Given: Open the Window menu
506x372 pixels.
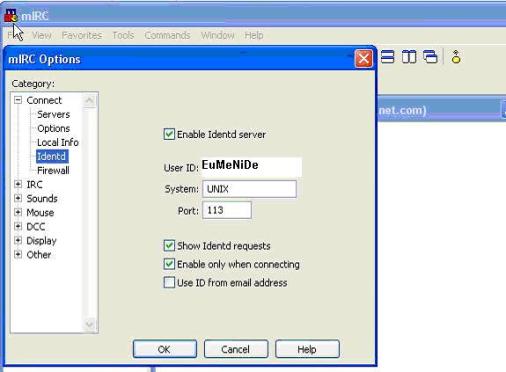Looking at the screenshot, I should (218, 35).
